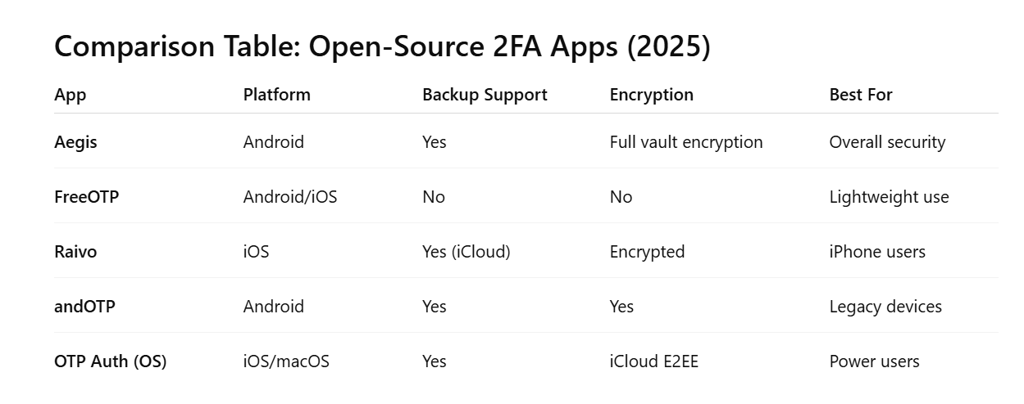Screen dimensions: 1024x404
Task: Click the Legacy devices cell
Action: click(885, 306)
